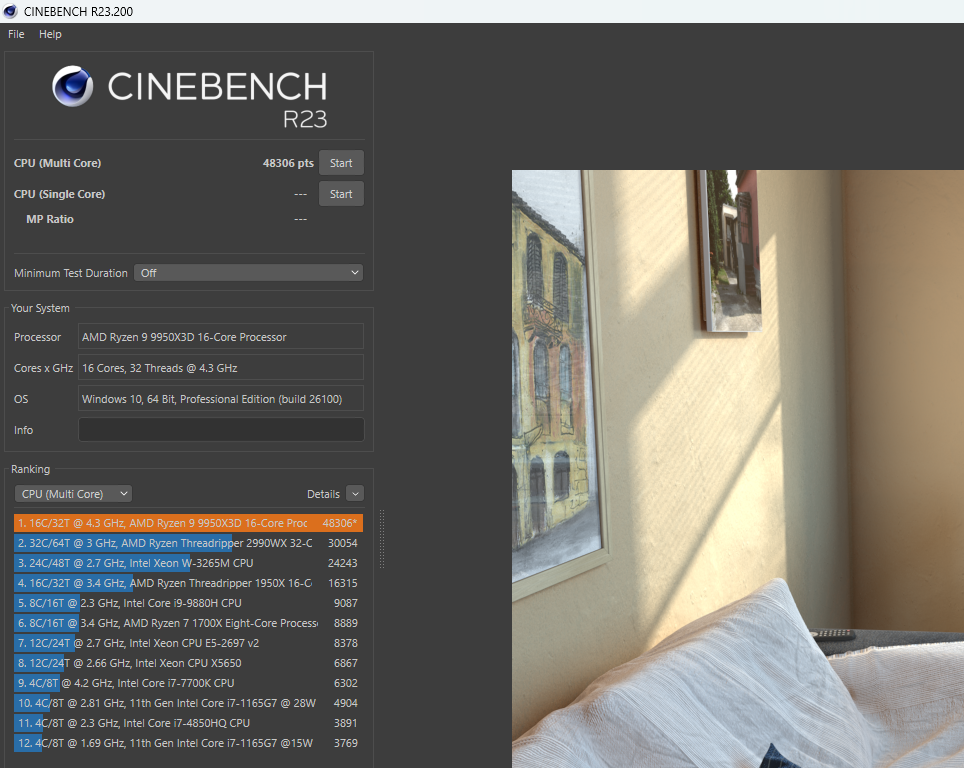Viewport: 964px width, 768px height.
Task: Click the dotted panel splitter handle
Action: [x=382, y=539]
